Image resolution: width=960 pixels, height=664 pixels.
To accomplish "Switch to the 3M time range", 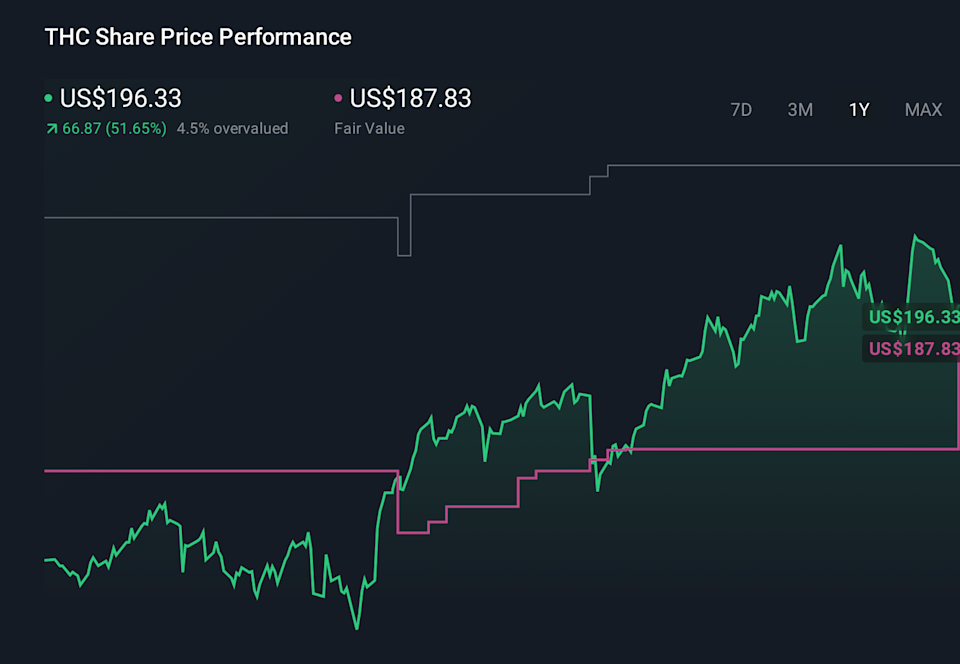I will (800, 110).
